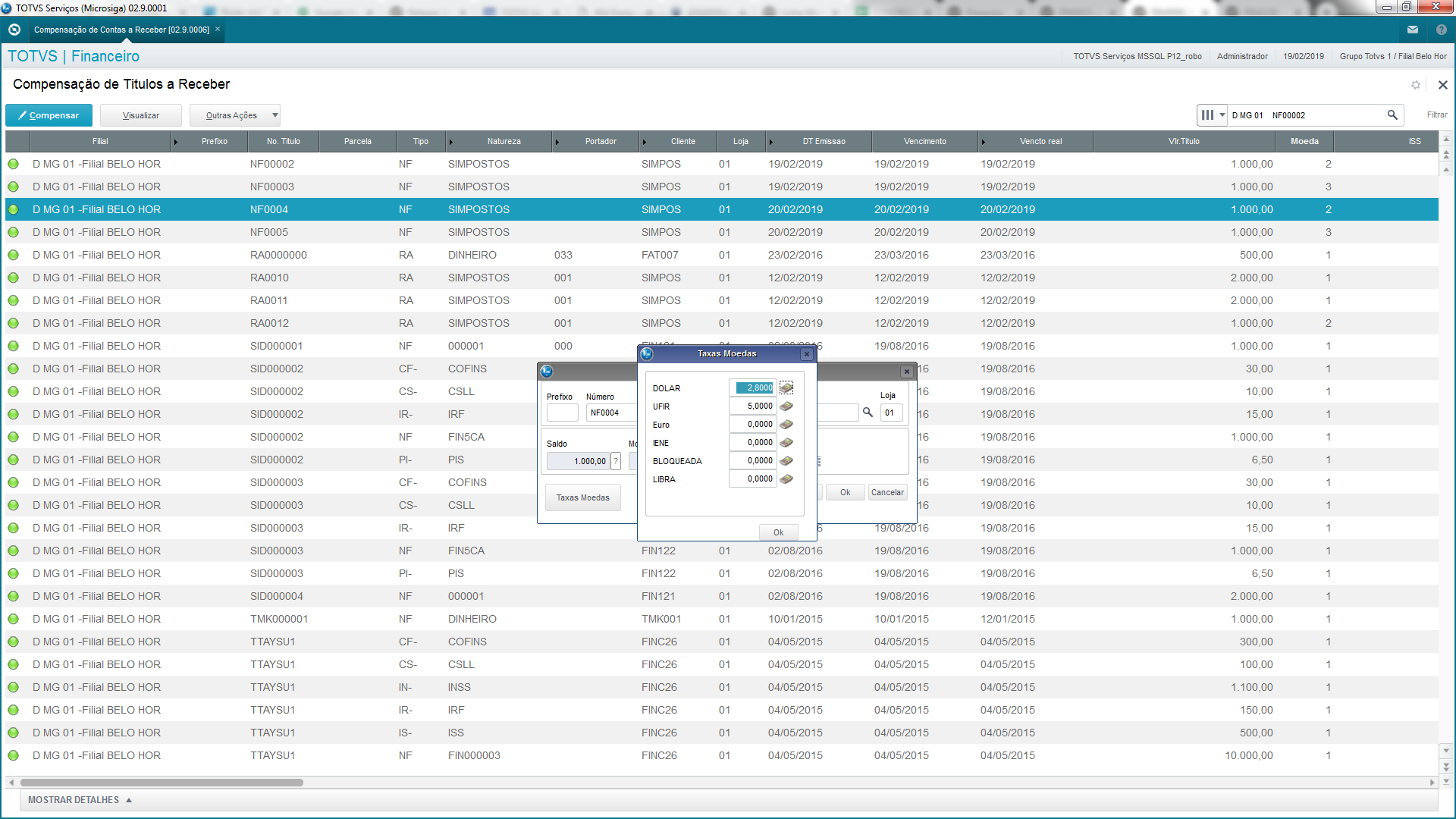The image size is (1456, 819).
Task: Select the green status dot of NF00002
Action: [14, 164]
